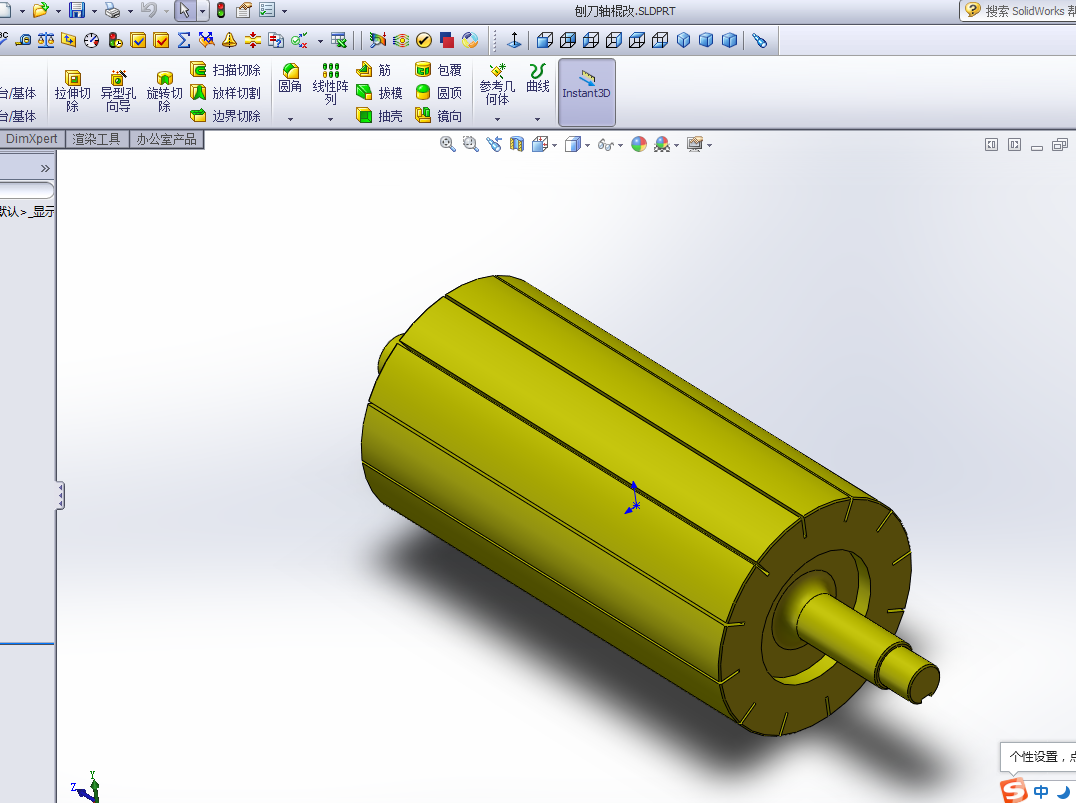
Task: Click the Zoom to Fit magnifier
Action: pos(447,144)
